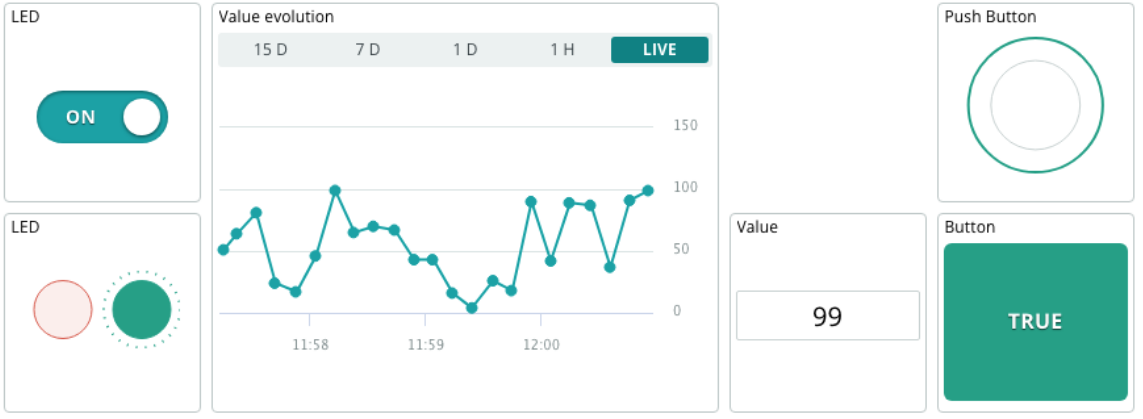Toggle the LED ON switch off
Image resolution: width=1143 pixels, height=419 pixels.
(x=102, y=117)
